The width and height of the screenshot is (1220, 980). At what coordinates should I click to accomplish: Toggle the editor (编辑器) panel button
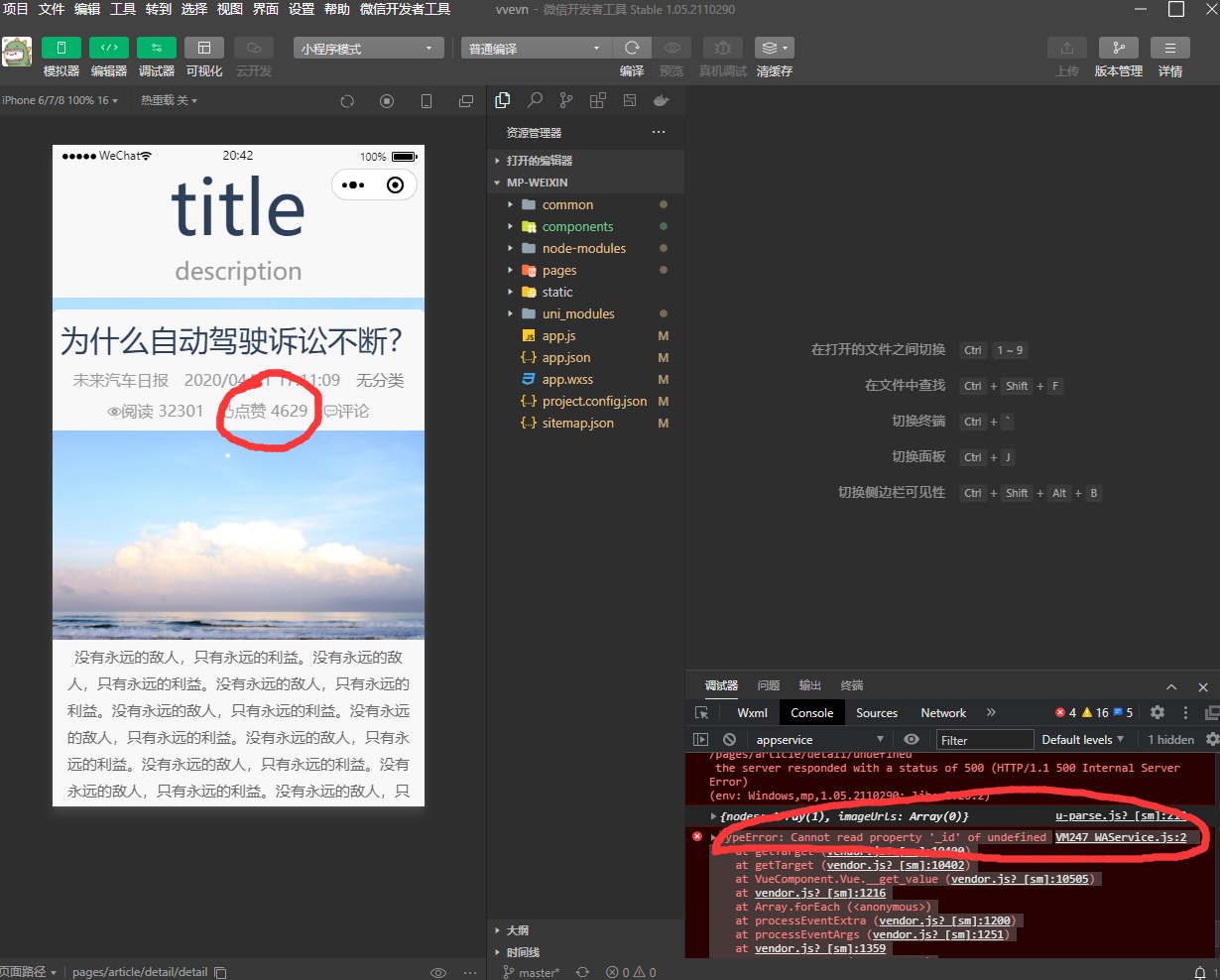109,48
